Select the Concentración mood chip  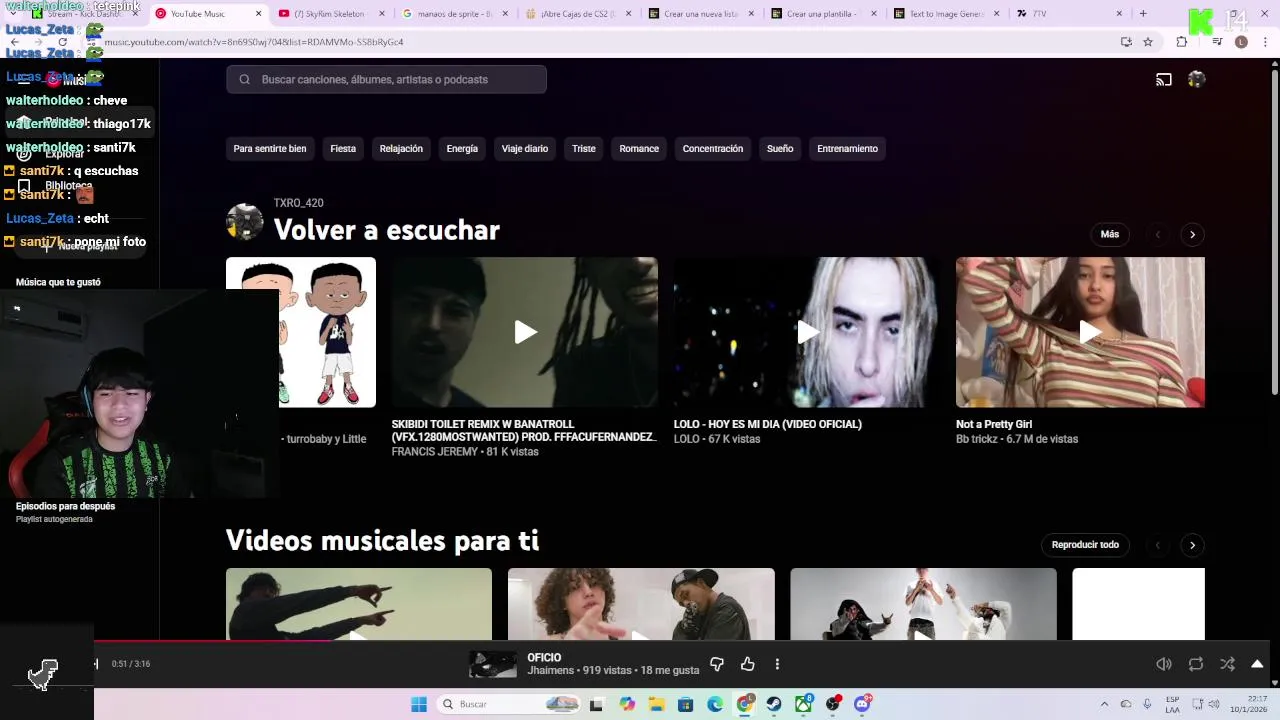pos(713,149)
